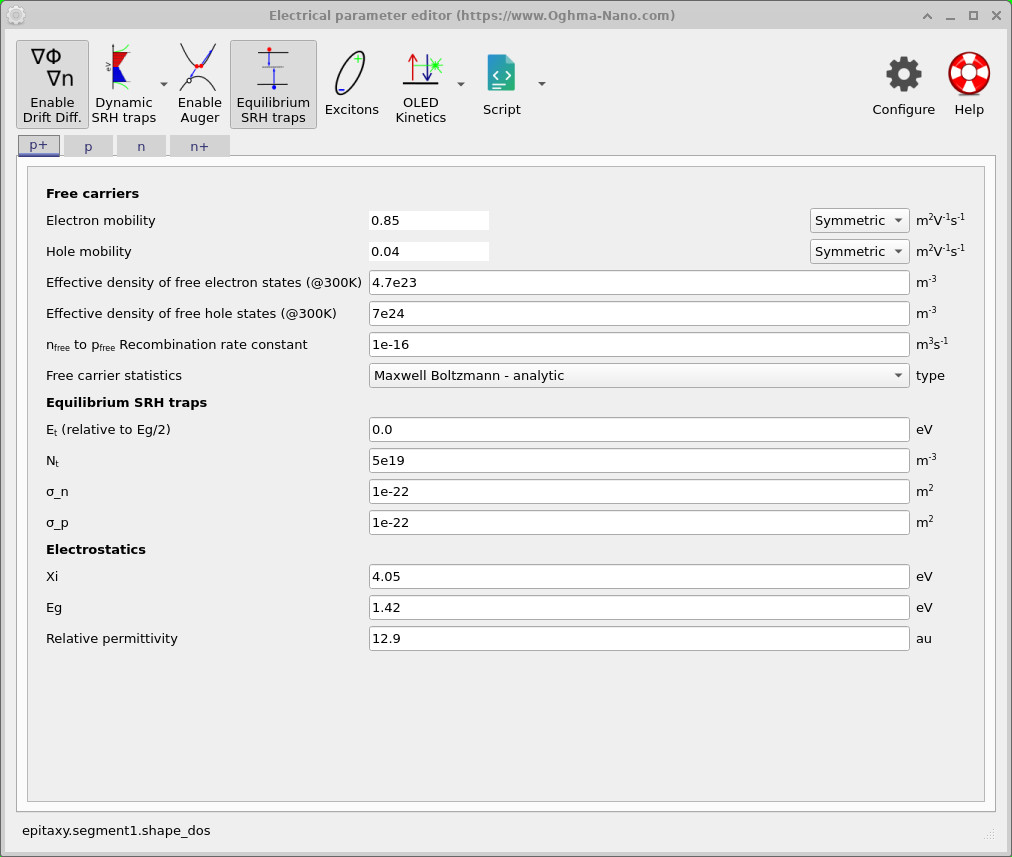The height and width of the screenshot is (857, 1012).
Task: Open Configure gear icon
Action: [904, 84]
